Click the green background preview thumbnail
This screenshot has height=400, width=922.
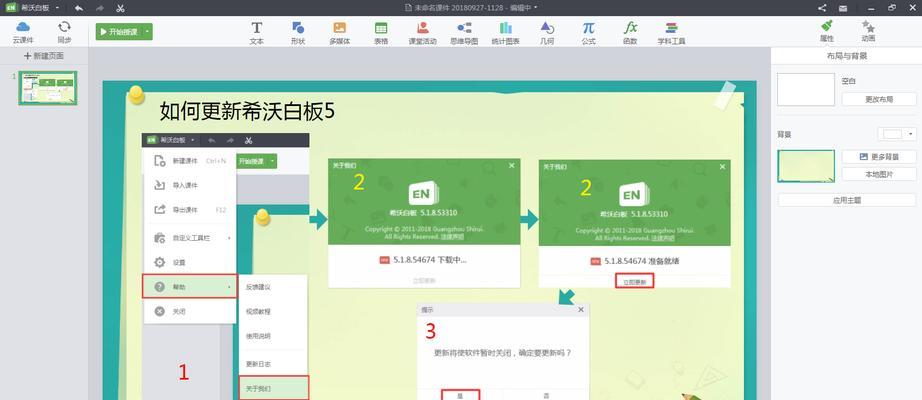click(806, 166)
